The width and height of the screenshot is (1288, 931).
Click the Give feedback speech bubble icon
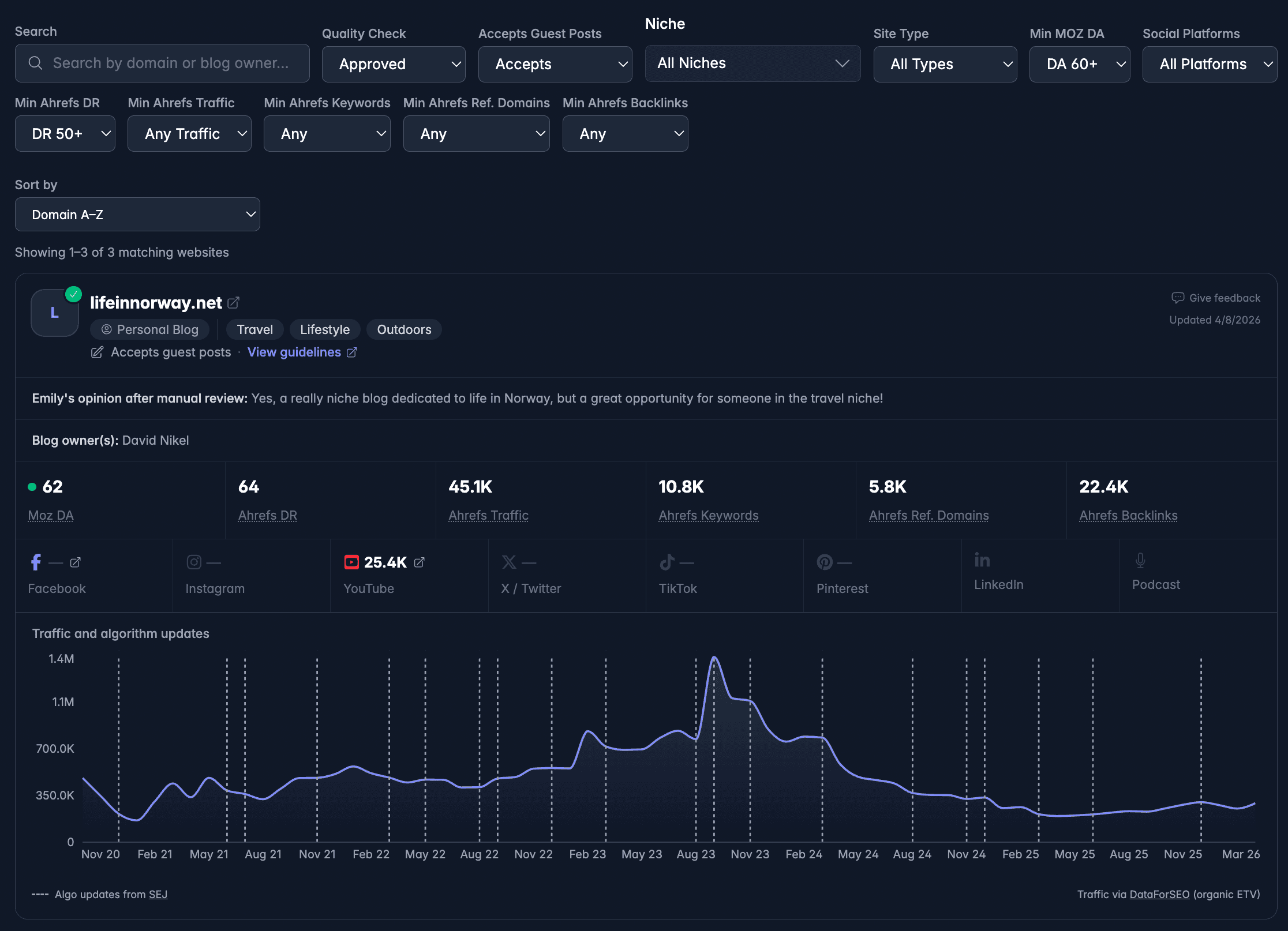(1177, 298)
